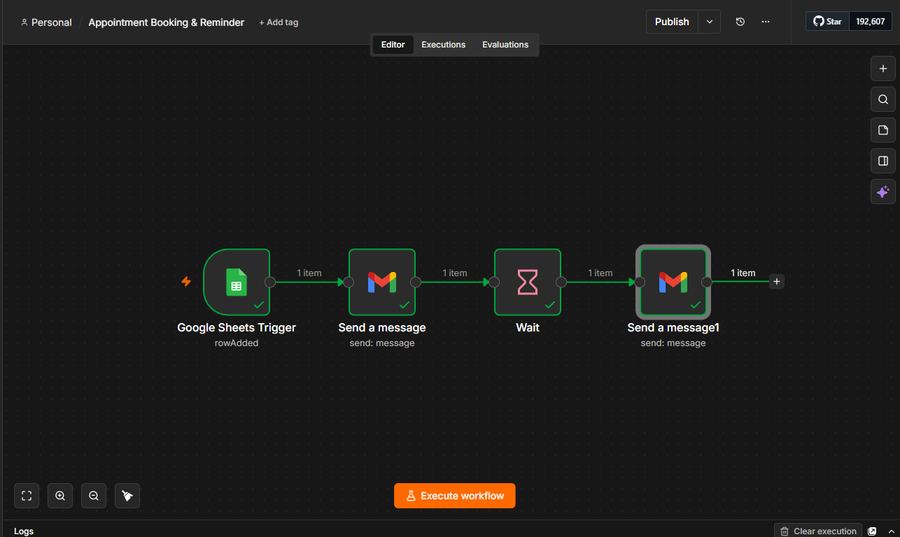Click the Send a message1 label text
Image resolution: width=900 pixels, height=537 pixels.
[673, 328]
